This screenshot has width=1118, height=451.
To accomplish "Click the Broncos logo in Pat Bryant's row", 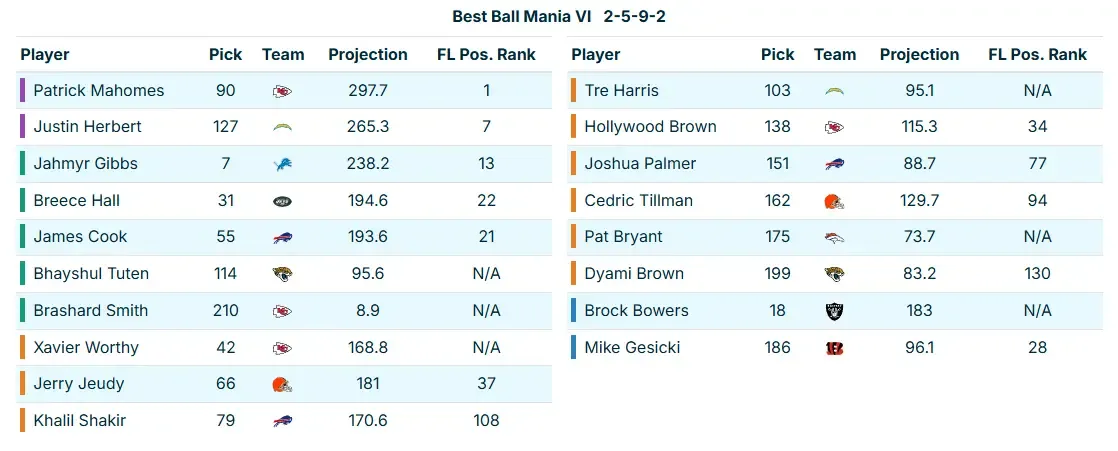I will [x=835, y=237].
